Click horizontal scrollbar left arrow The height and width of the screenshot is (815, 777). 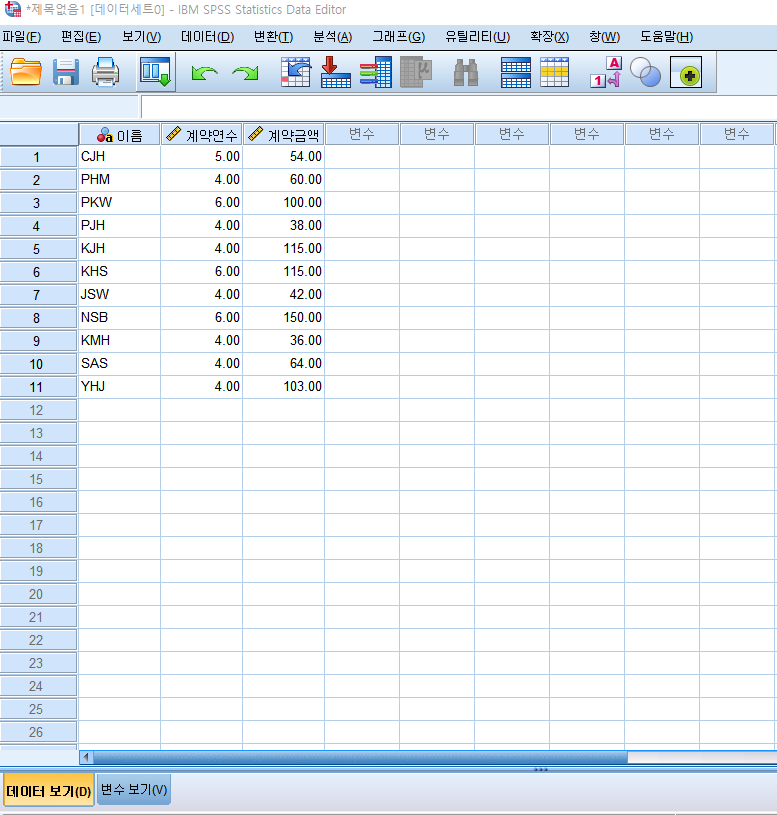click(86, 757)
